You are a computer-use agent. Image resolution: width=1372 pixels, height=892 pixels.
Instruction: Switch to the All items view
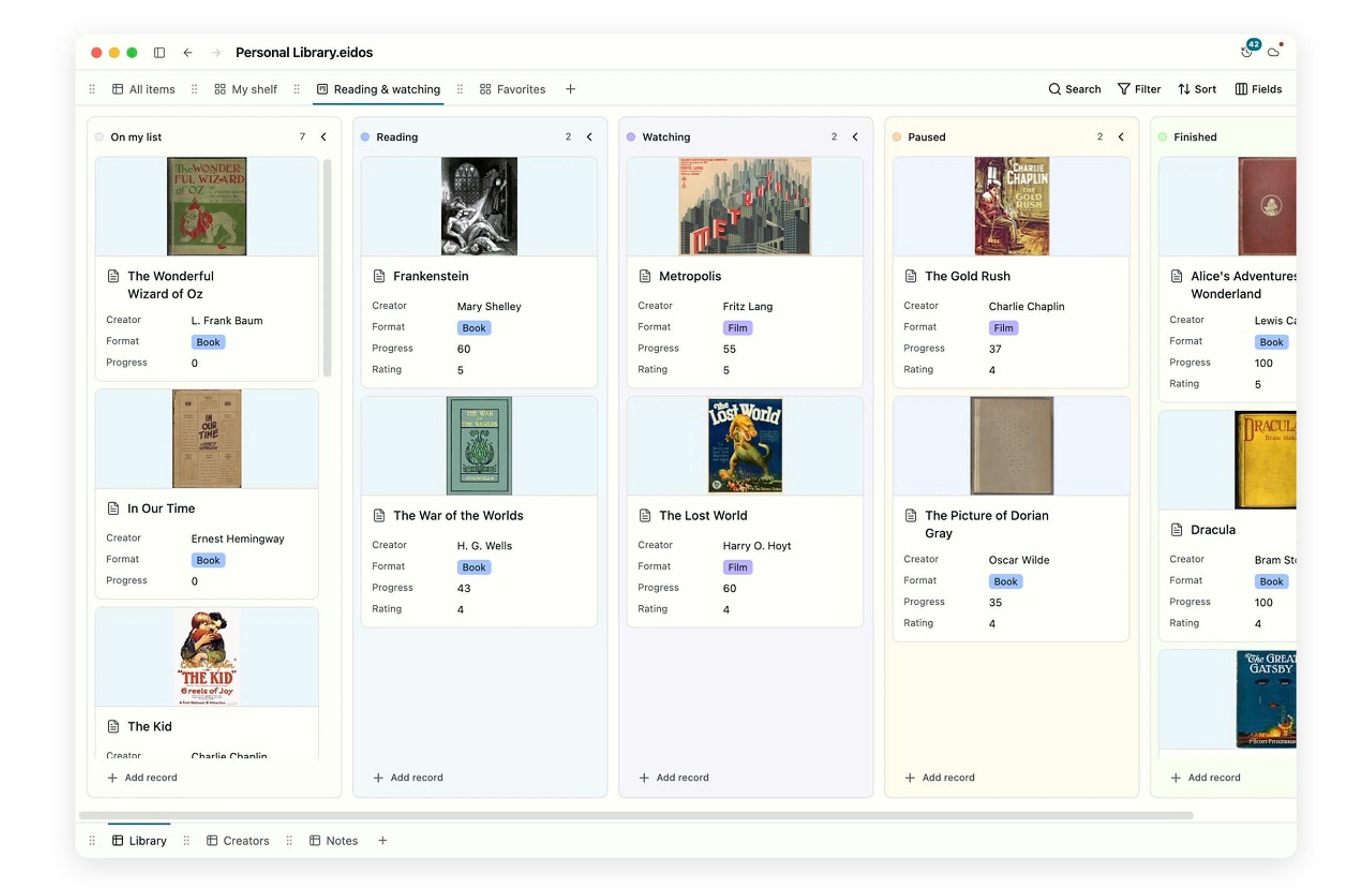pyautogui.click(x=143, y=89)
